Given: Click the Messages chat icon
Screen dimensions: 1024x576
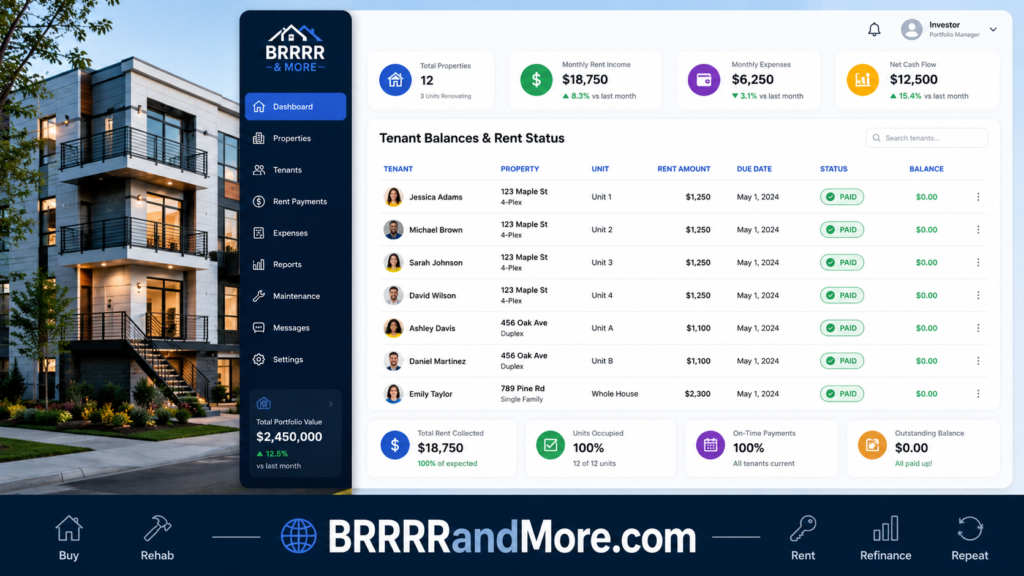Looking at the screenshot, I should tap(259, 328).
